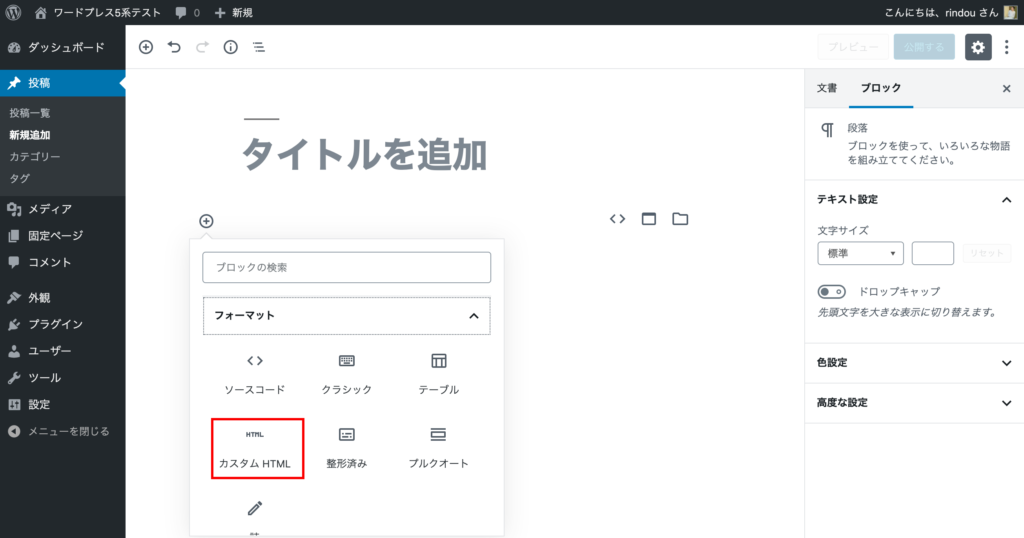The image size is (1024, 538).
Task: Click the プレビュー button
Action: [853, 47]
